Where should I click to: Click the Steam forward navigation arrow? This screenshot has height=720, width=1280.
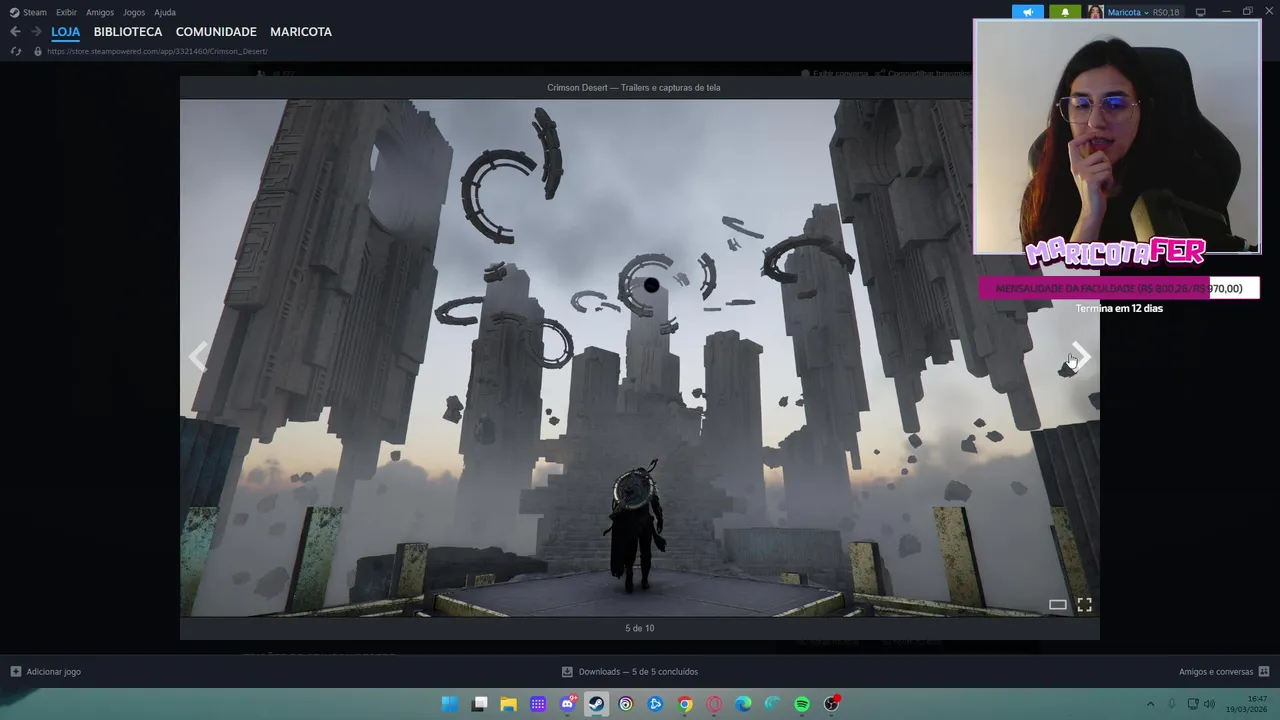point(36,32)
